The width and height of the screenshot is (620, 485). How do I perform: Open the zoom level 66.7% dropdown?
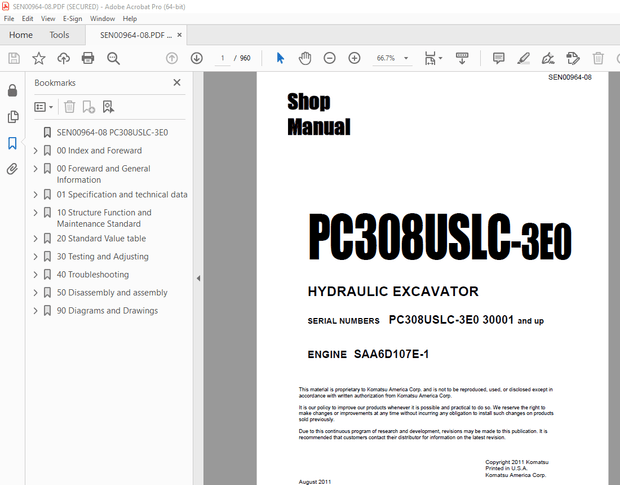(406, 59)
